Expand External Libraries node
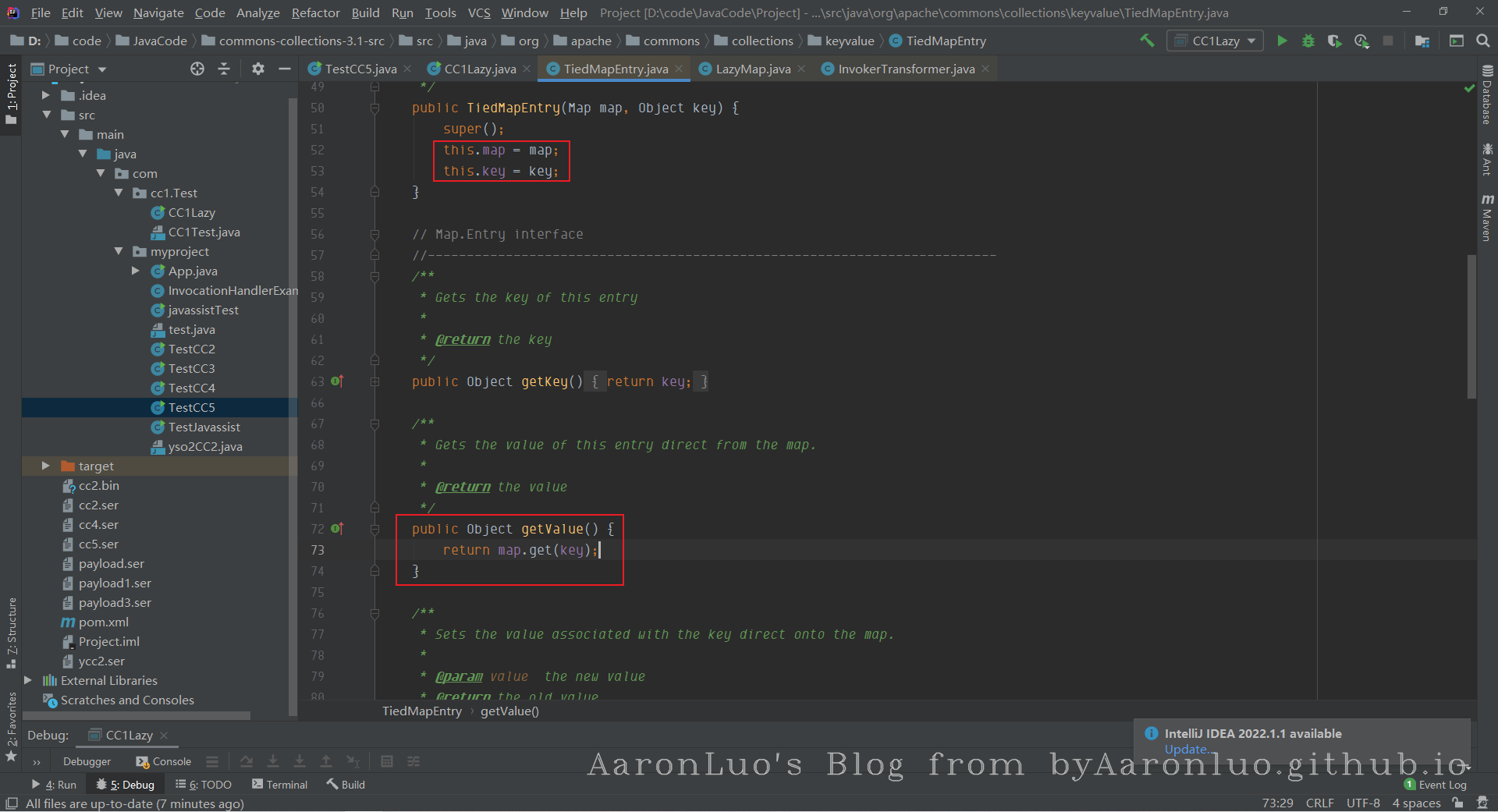Viewport: 1498px width, 812px height. point(28,680)
